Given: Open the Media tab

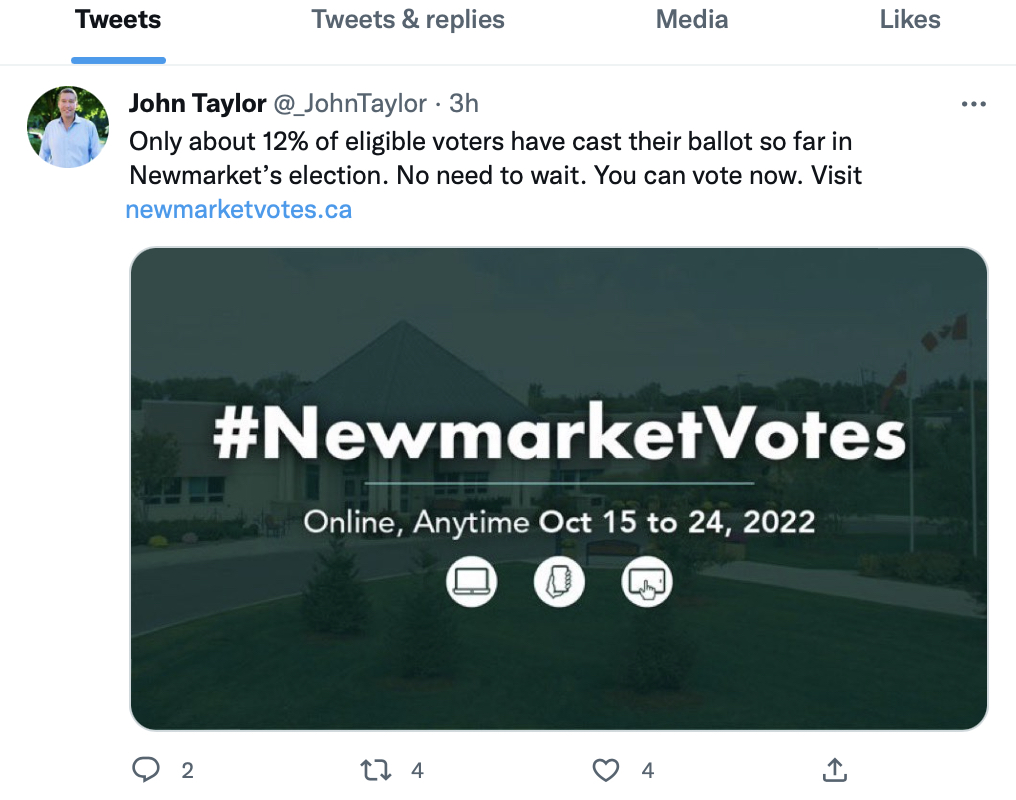Looking at the screenshot, I should point(692,19).
